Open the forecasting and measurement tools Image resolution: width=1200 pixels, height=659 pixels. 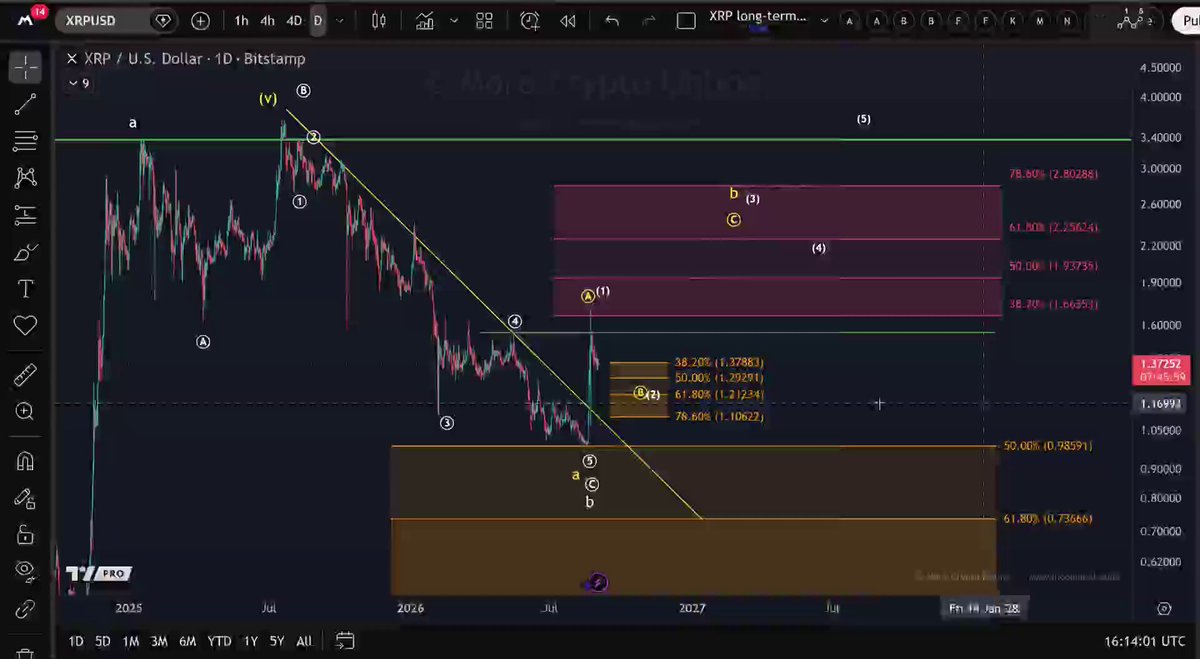25,215
